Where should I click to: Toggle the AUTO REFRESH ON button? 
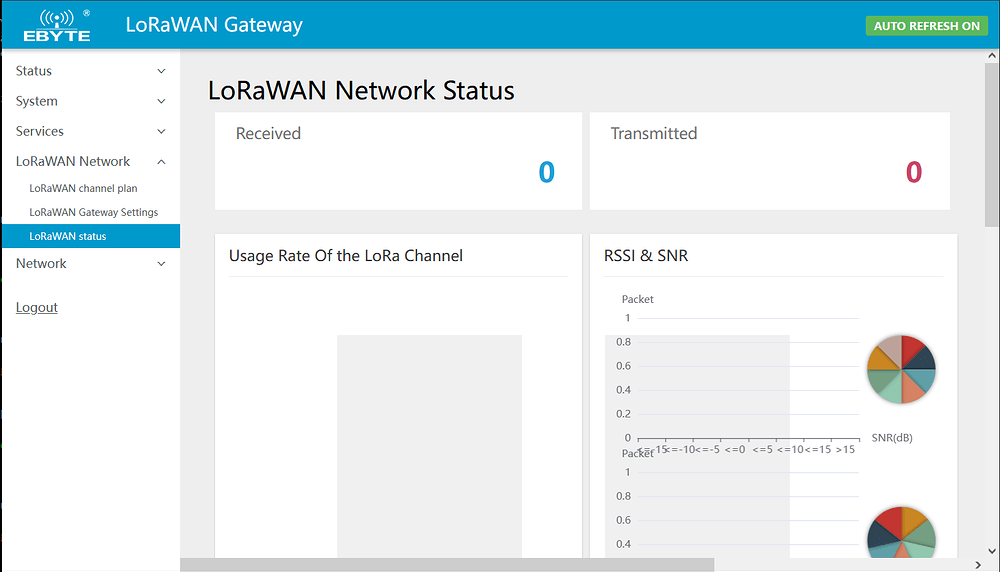click(926, 26)
